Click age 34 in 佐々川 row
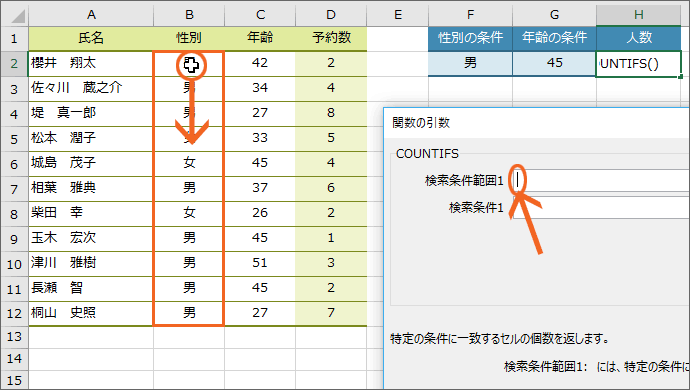 (260, 88)
